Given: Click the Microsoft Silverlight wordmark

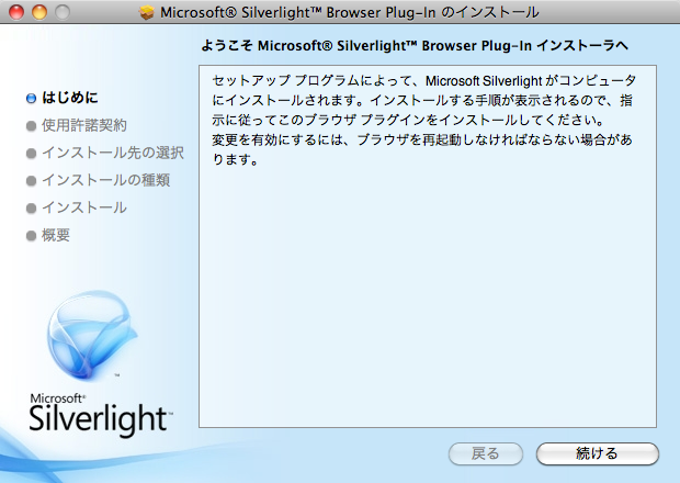Looking at the screenshot, I should 100,414.
